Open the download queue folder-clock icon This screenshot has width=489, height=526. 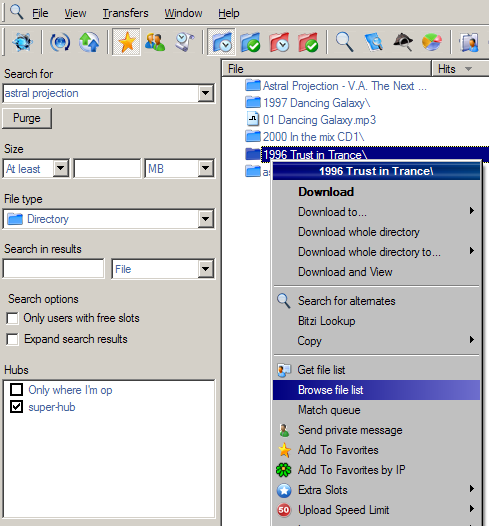(221, 42)
